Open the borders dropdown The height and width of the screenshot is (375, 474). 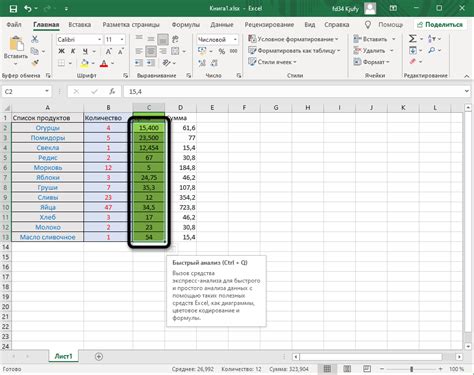[x=70, y=63]
